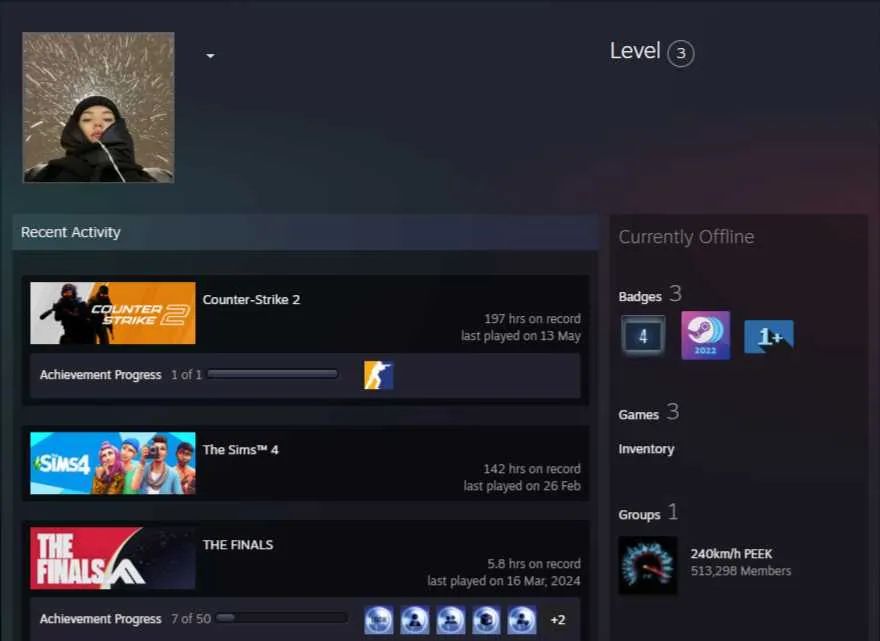Click the 'Currently Offline' status text
Viewport: 880px width, 641px height.
[x=686, y=237]
